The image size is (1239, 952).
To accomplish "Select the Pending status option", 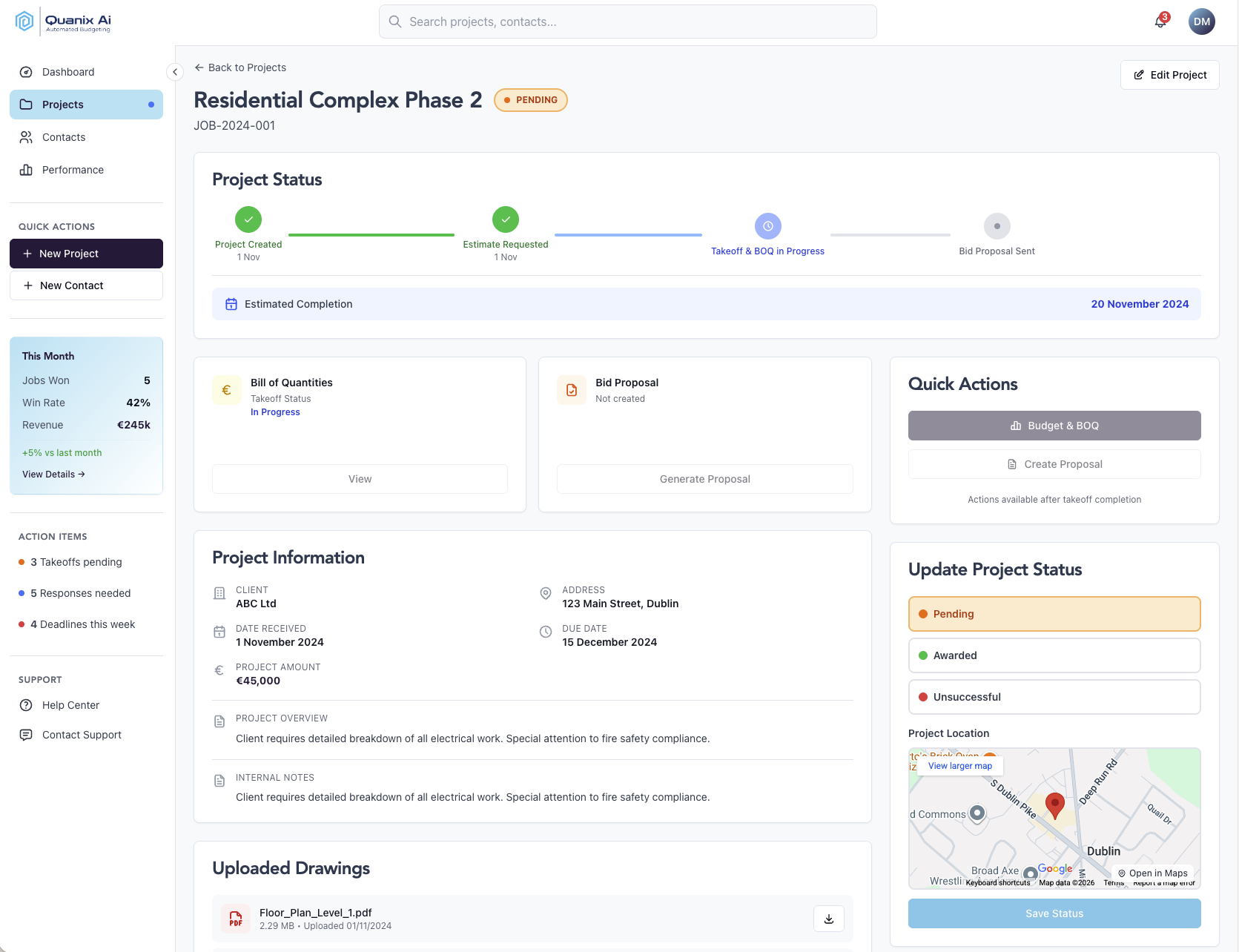I will 1054,614.
